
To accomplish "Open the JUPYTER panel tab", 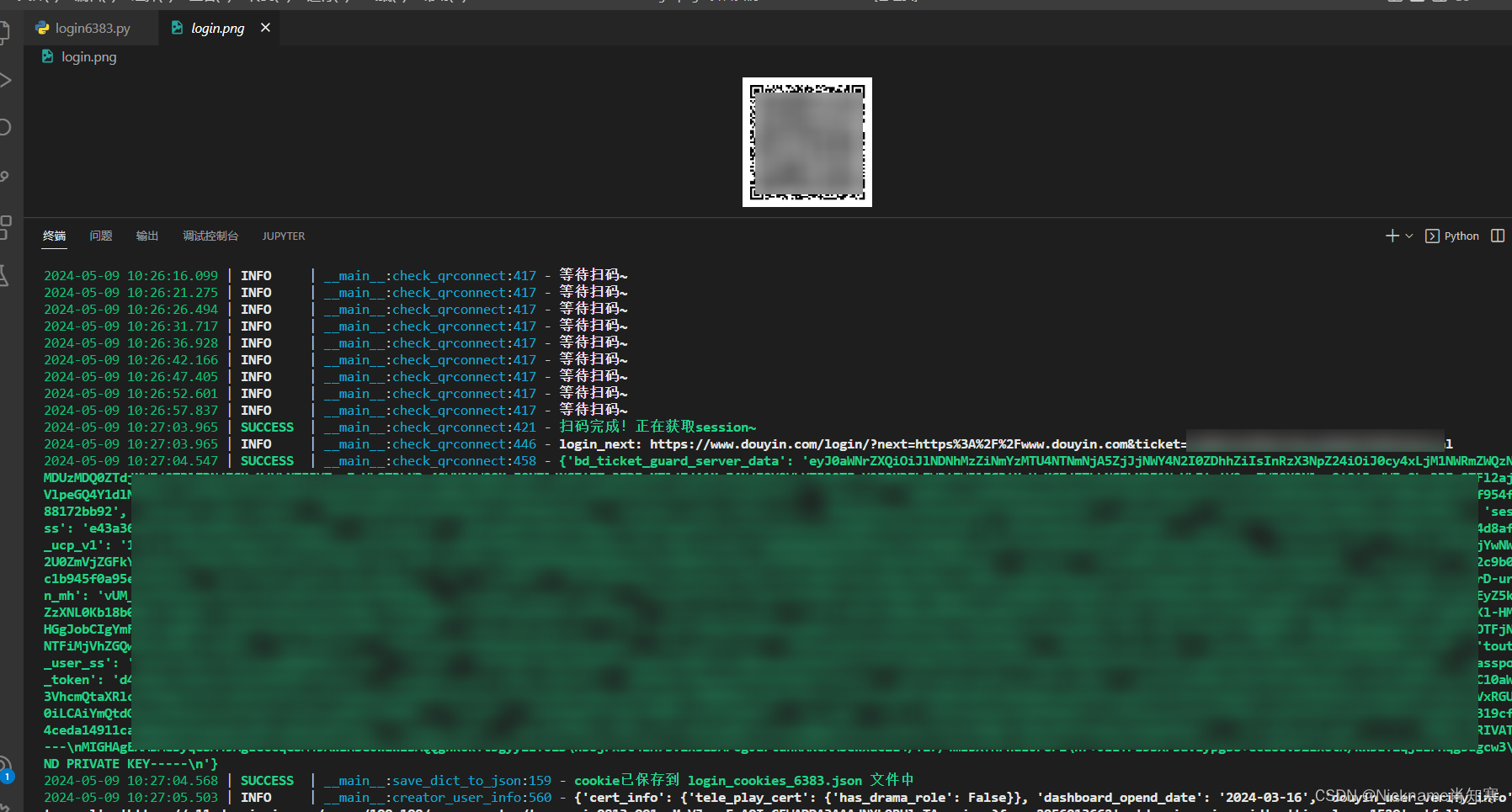I will (284, 236).
